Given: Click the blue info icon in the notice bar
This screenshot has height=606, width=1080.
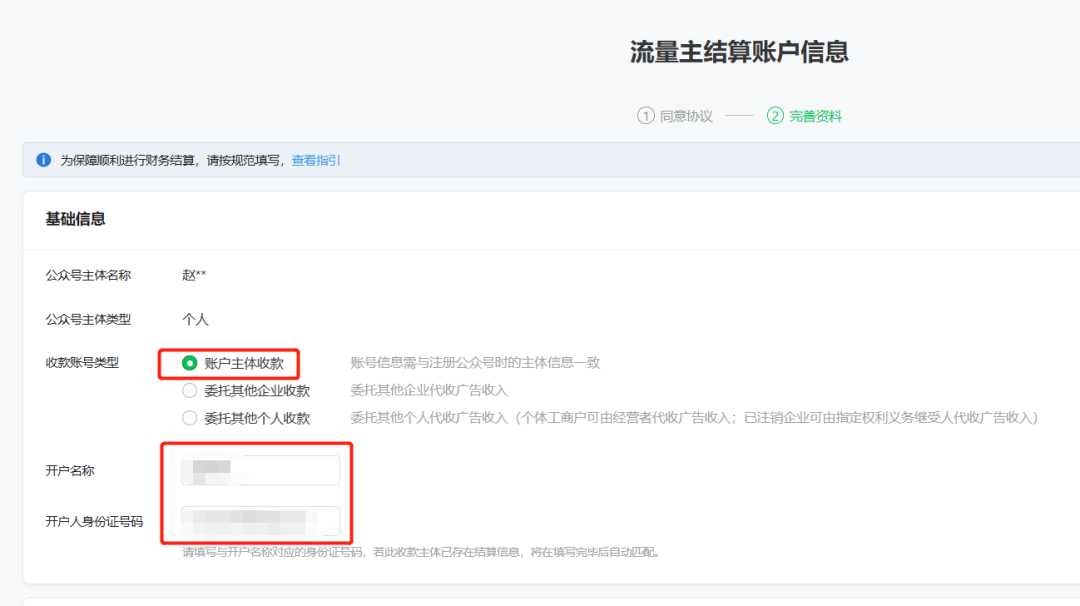Looking at the screenshot, I should [43, 160].
